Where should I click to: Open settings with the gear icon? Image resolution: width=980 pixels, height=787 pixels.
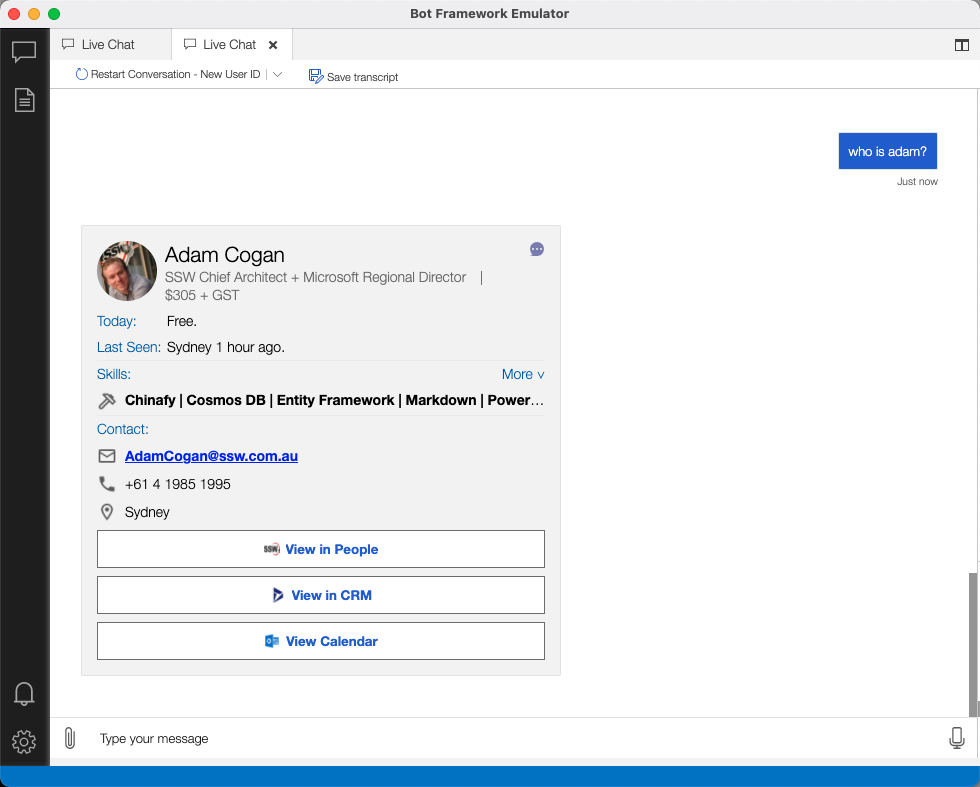click(24, 742)
